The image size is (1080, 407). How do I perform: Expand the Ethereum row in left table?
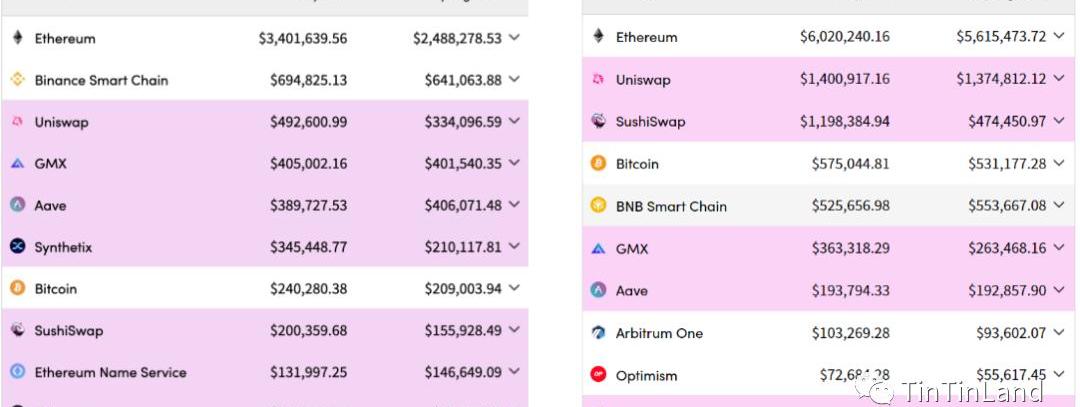point(514,38)
